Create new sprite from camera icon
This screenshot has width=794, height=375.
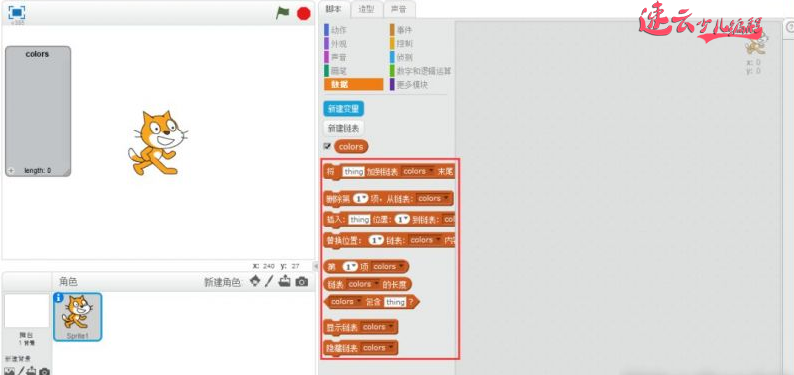[x=302, y=282]
